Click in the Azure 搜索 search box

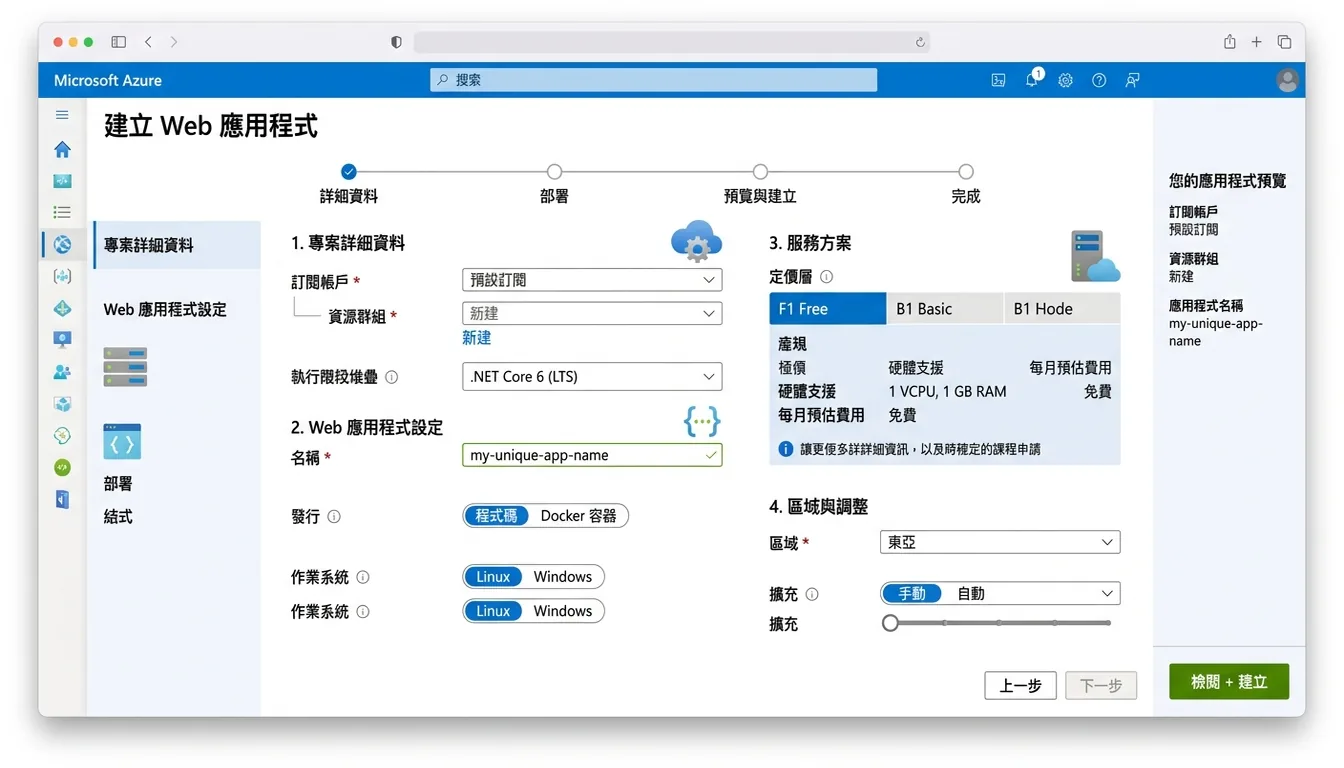(x=653, y=80)
